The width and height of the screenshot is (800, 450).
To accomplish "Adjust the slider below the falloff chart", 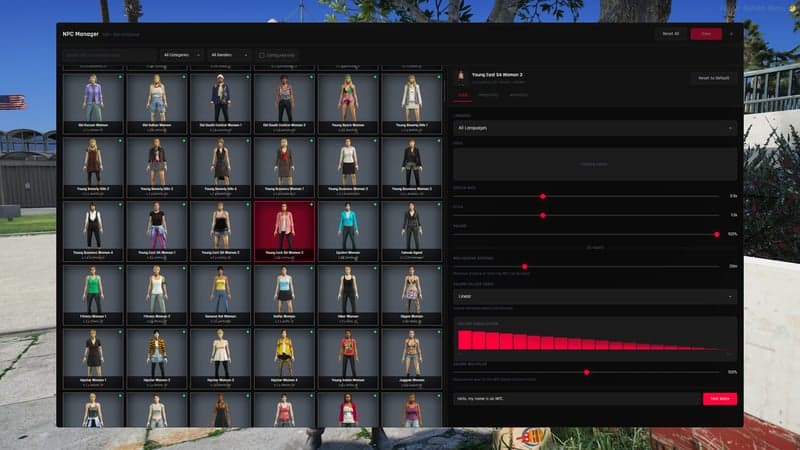I will [x=586, y=372].
